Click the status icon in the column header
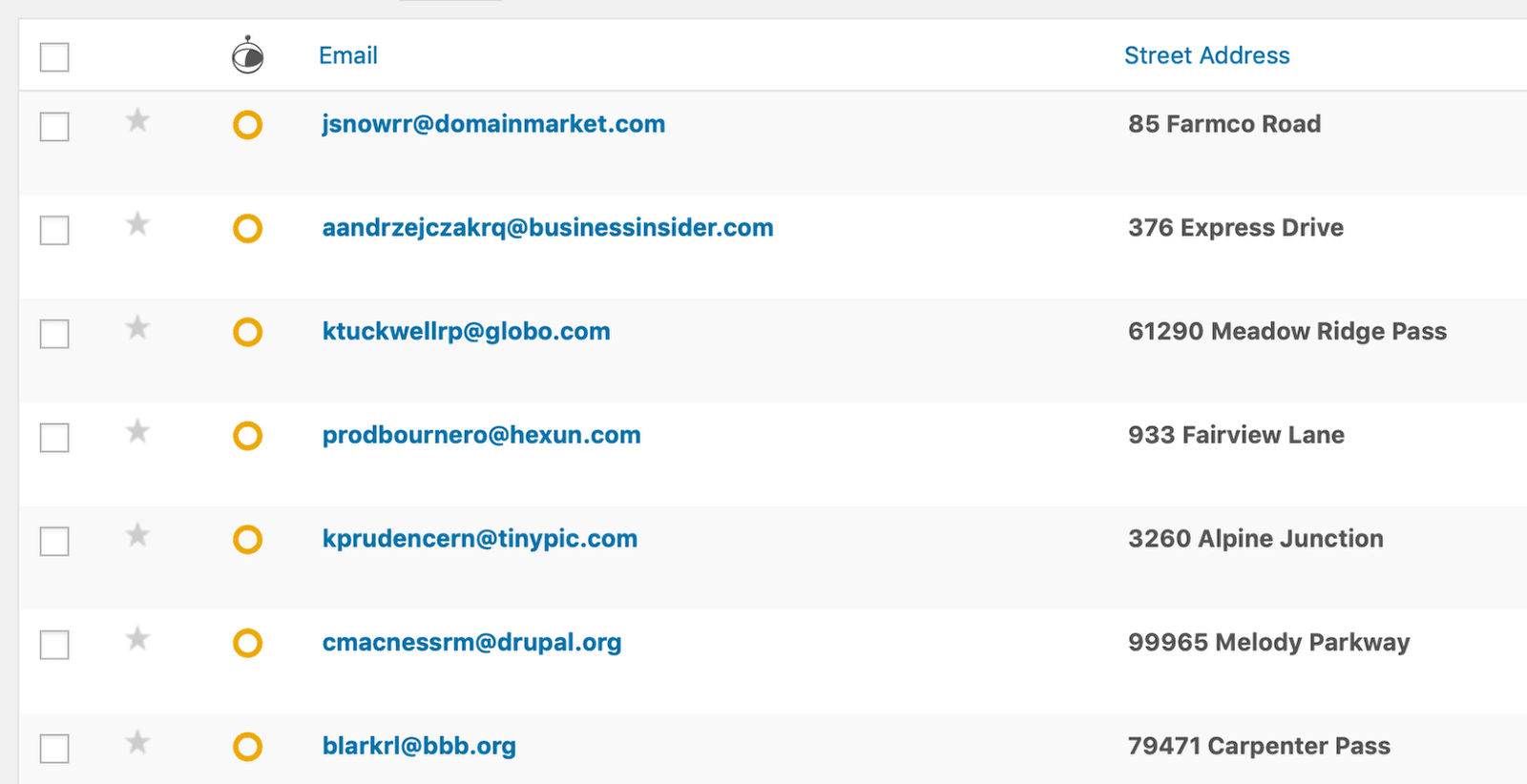This screenshot has height=784, width=1527. [x=247, y=55]
